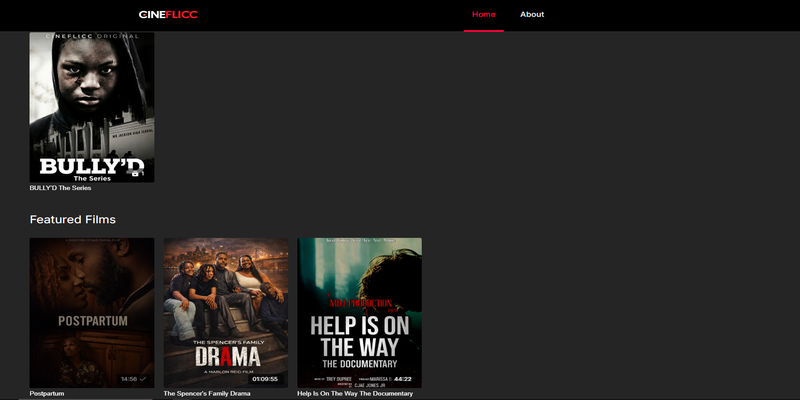Click the horizontal scrollbar at page bottom
Screen dimensions: 800x400
tap(86, 399)
